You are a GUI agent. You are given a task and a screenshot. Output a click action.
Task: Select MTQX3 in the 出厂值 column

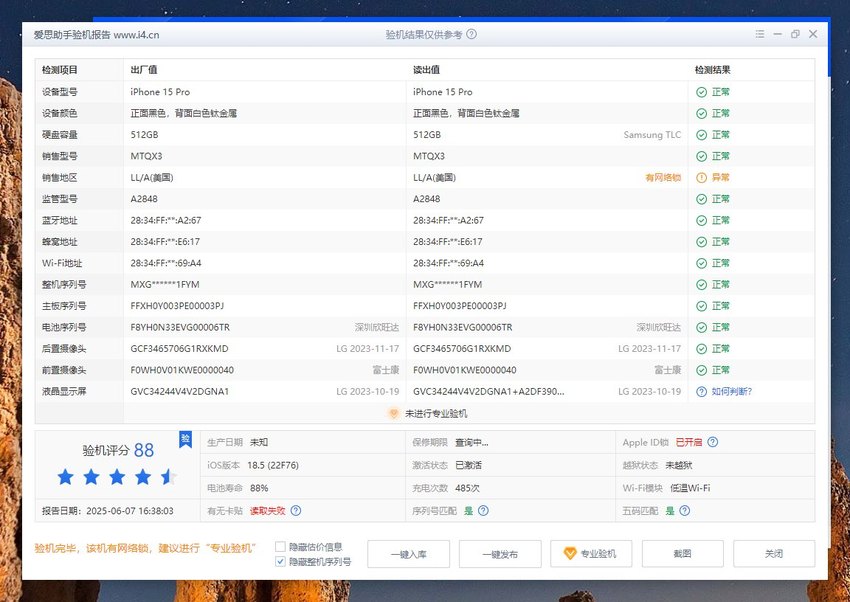tap(146, 156)
